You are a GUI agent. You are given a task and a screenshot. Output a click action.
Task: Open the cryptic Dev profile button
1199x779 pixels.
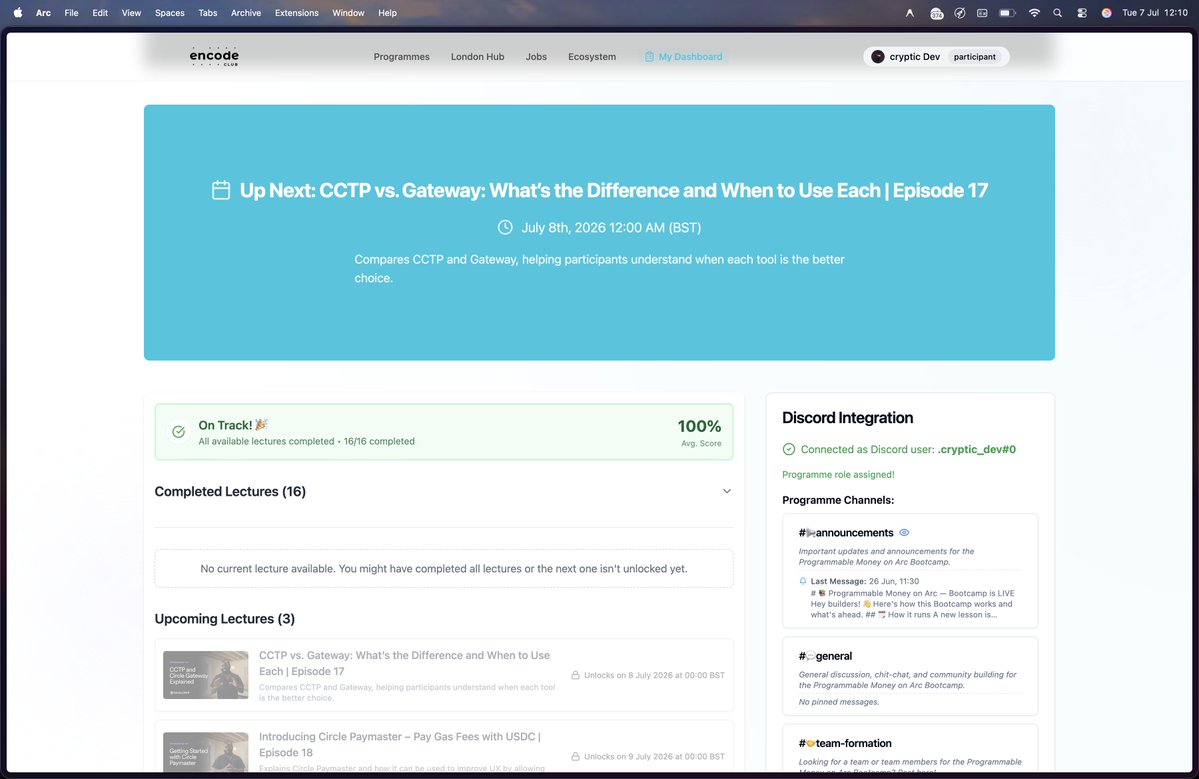936,57
